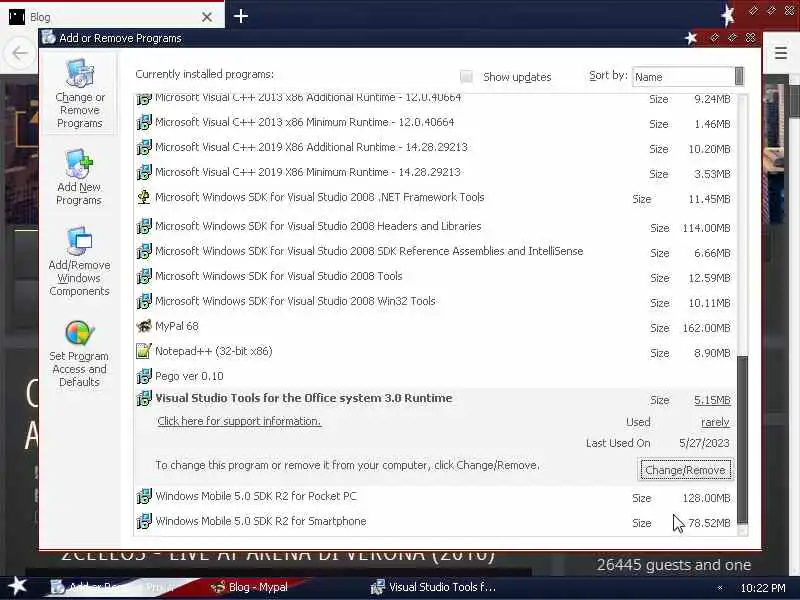The image size is (800, 600).
Task: Click the MyPal 68 program icon
Action: pos(144,326)
